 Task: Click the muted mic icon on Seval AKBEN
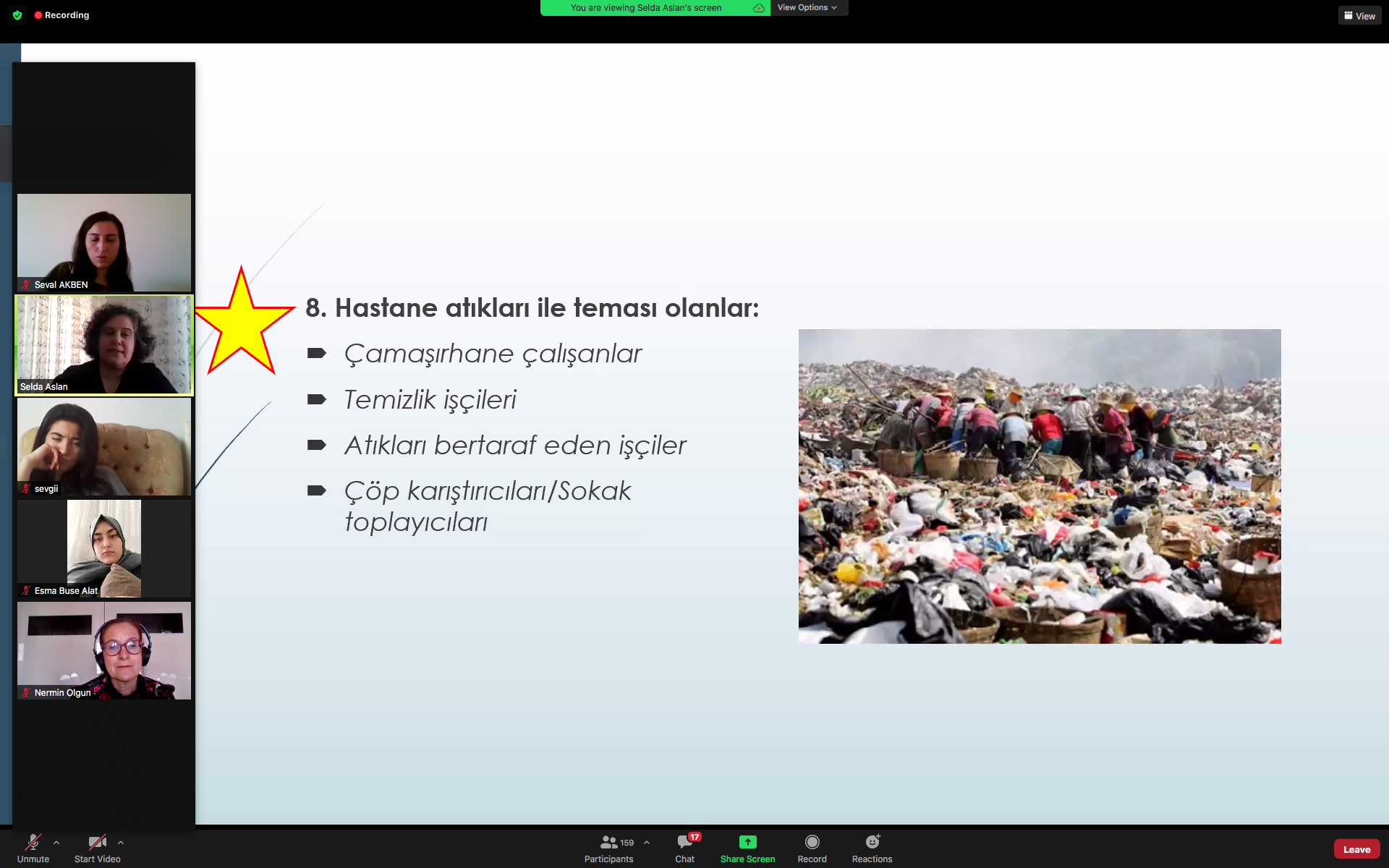pyautogui.click(x=26, y=285)
